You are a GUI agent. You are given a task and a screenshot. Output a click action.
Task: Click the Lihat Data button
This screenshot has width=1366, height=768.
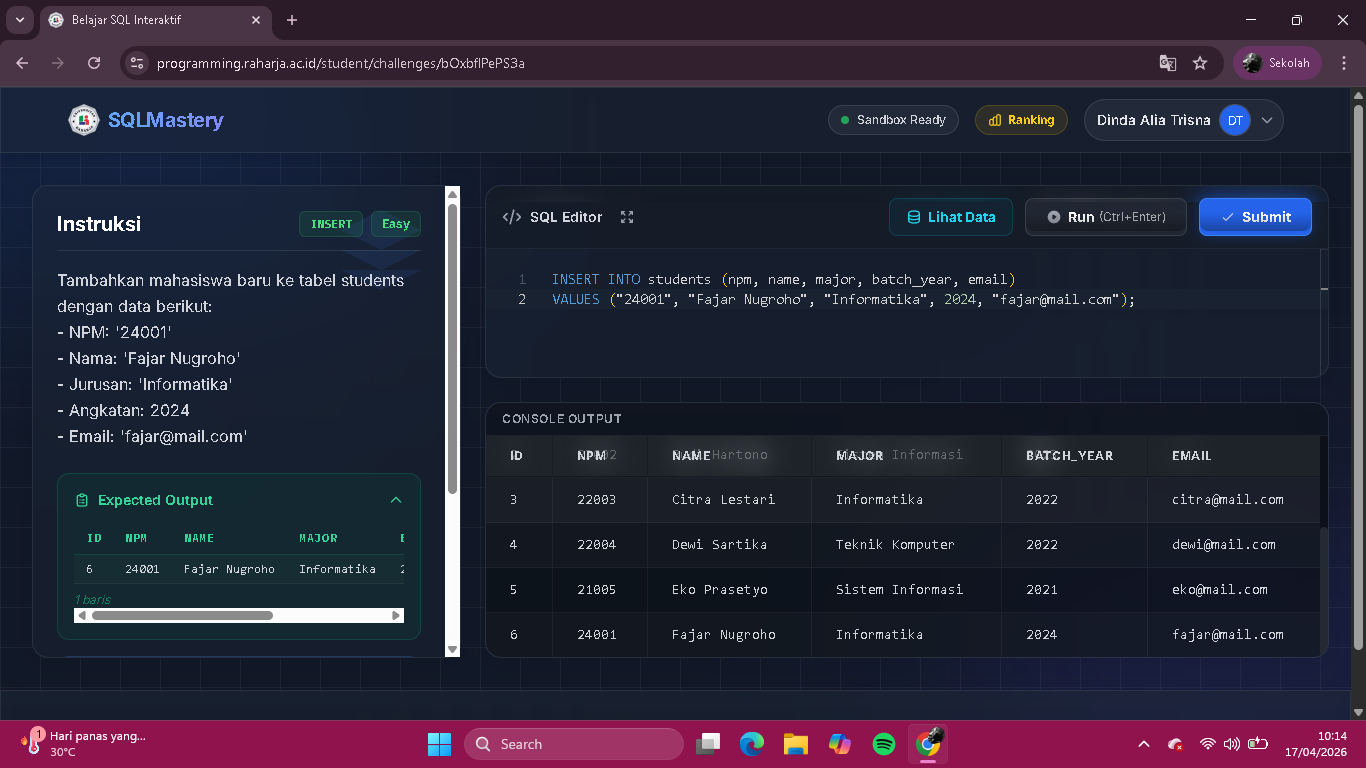point(950,217)
